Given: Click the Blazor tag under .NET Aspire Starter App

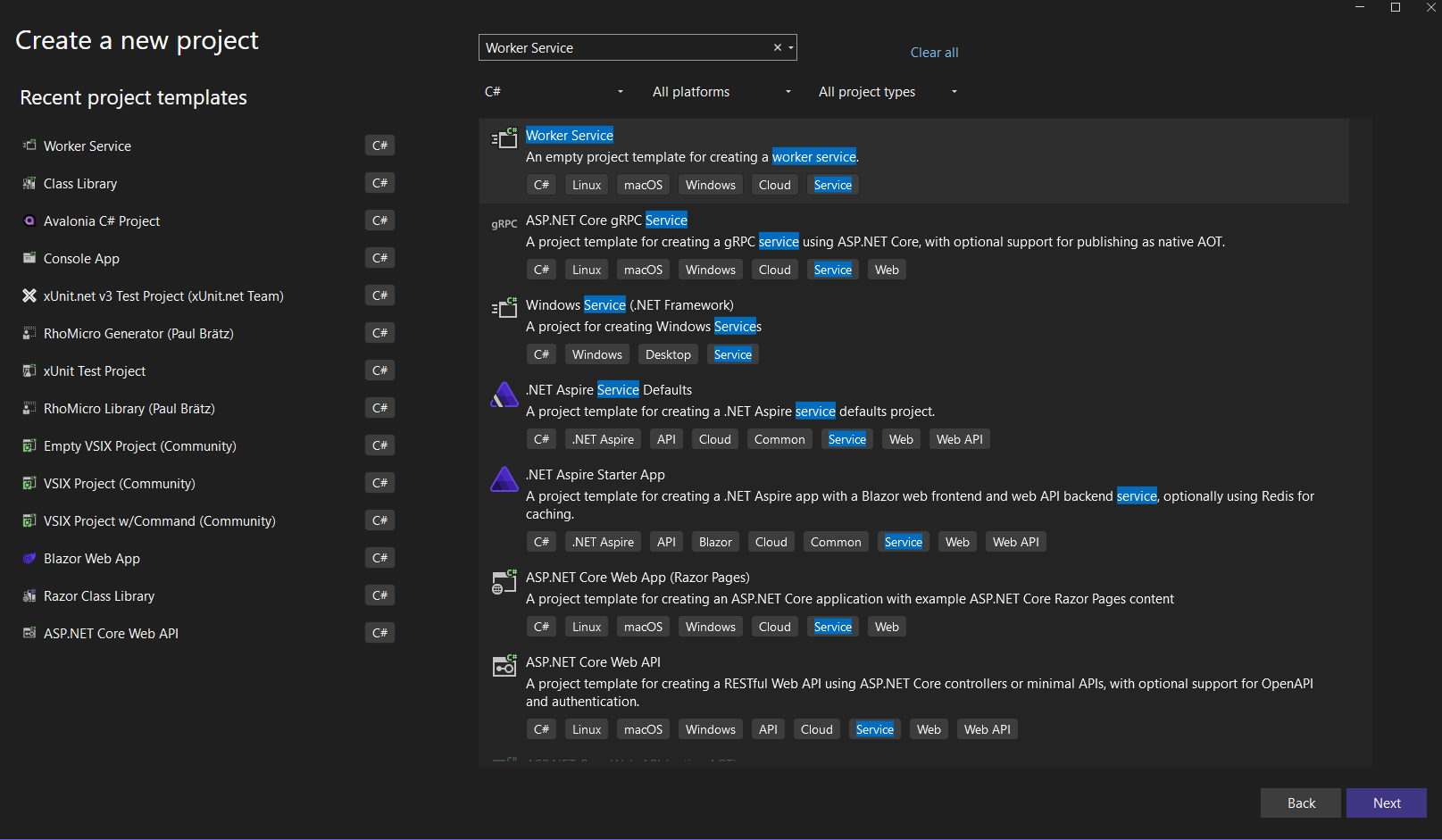Looking at the screenshot, I should coord(715,542).
